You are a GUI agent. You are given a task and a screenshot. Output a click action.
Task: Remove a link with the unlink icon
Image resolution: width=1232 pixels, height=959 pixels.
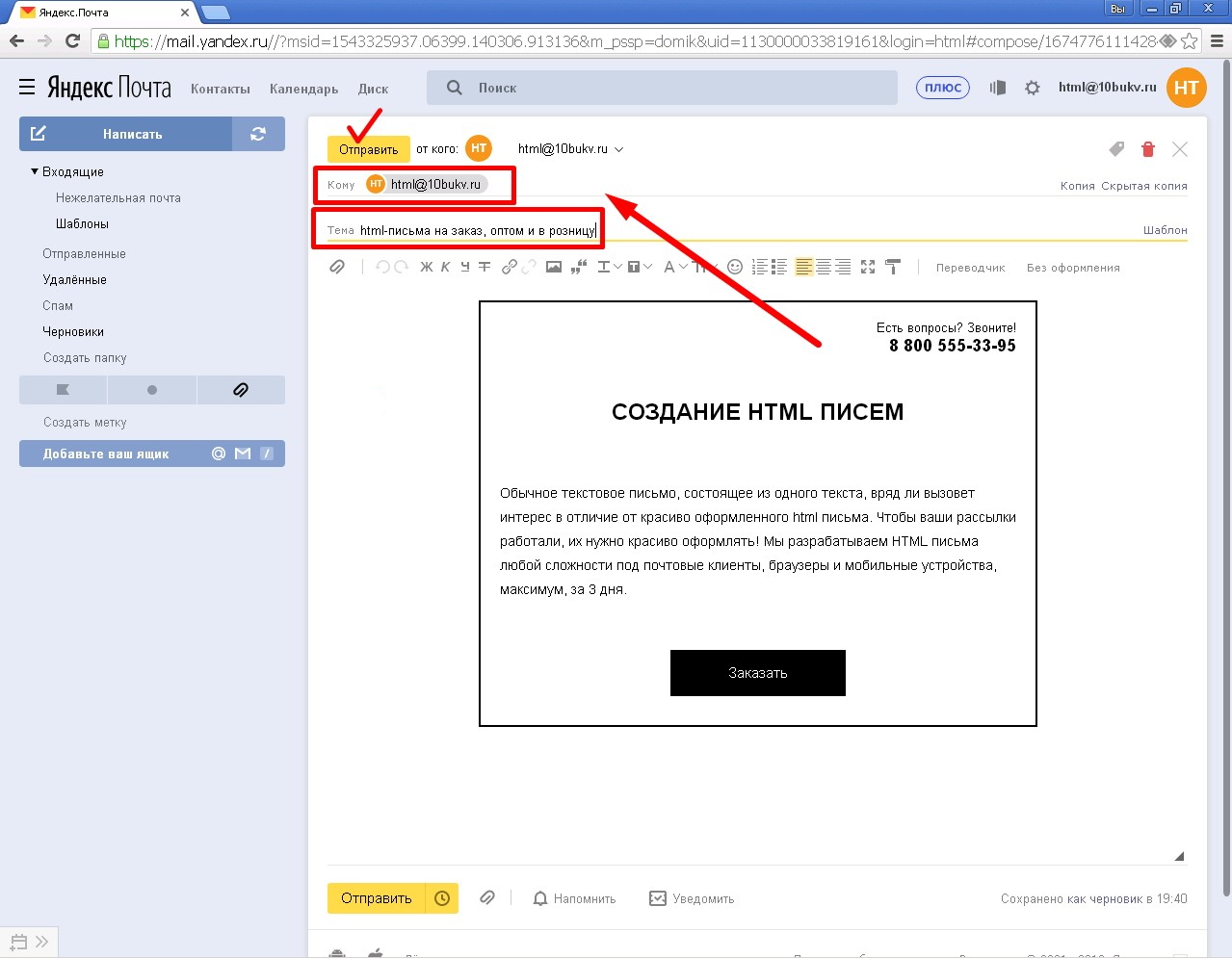tap(529, 267)
